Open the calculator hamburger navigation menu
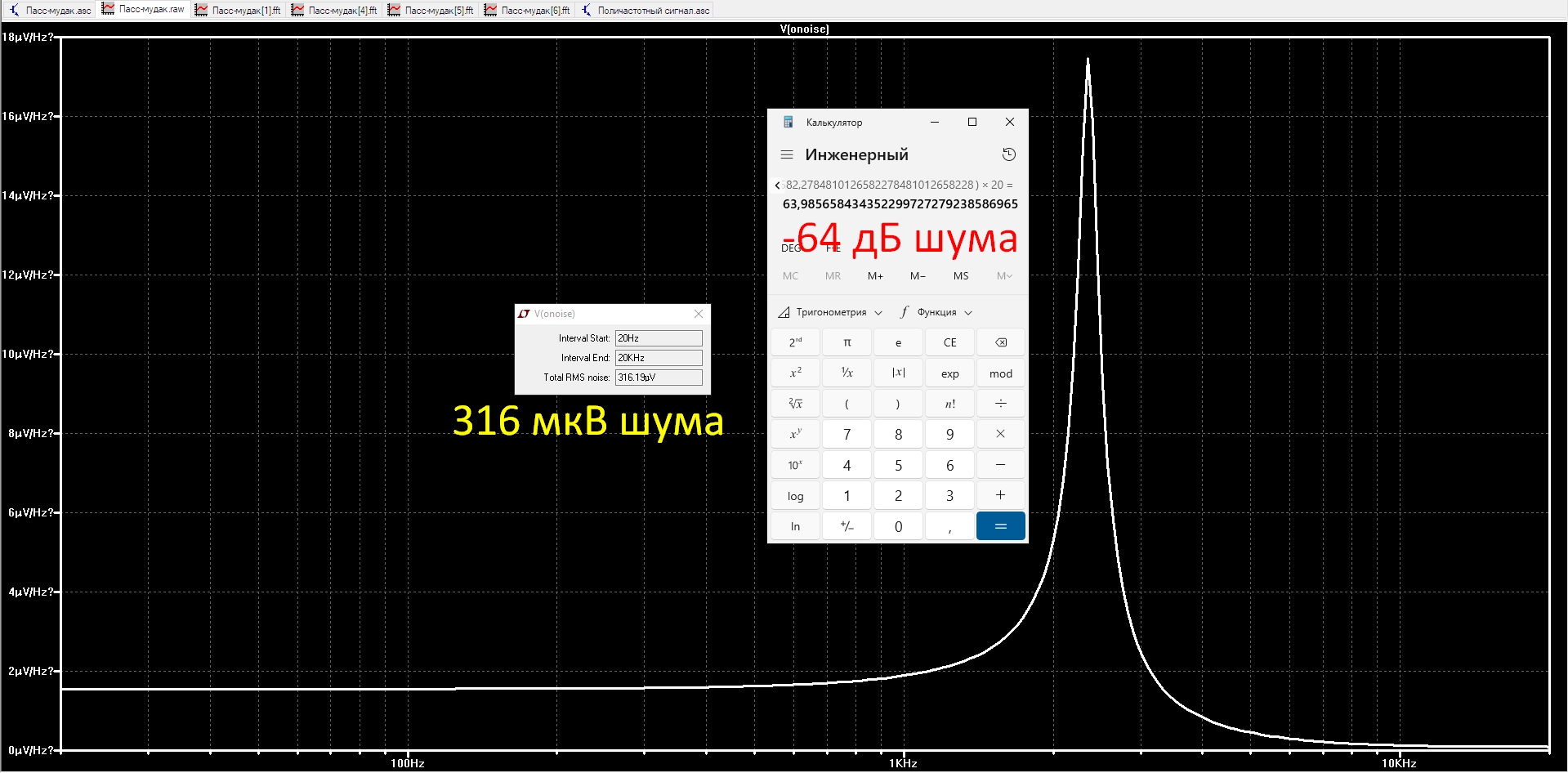 [x=787, y=154]
